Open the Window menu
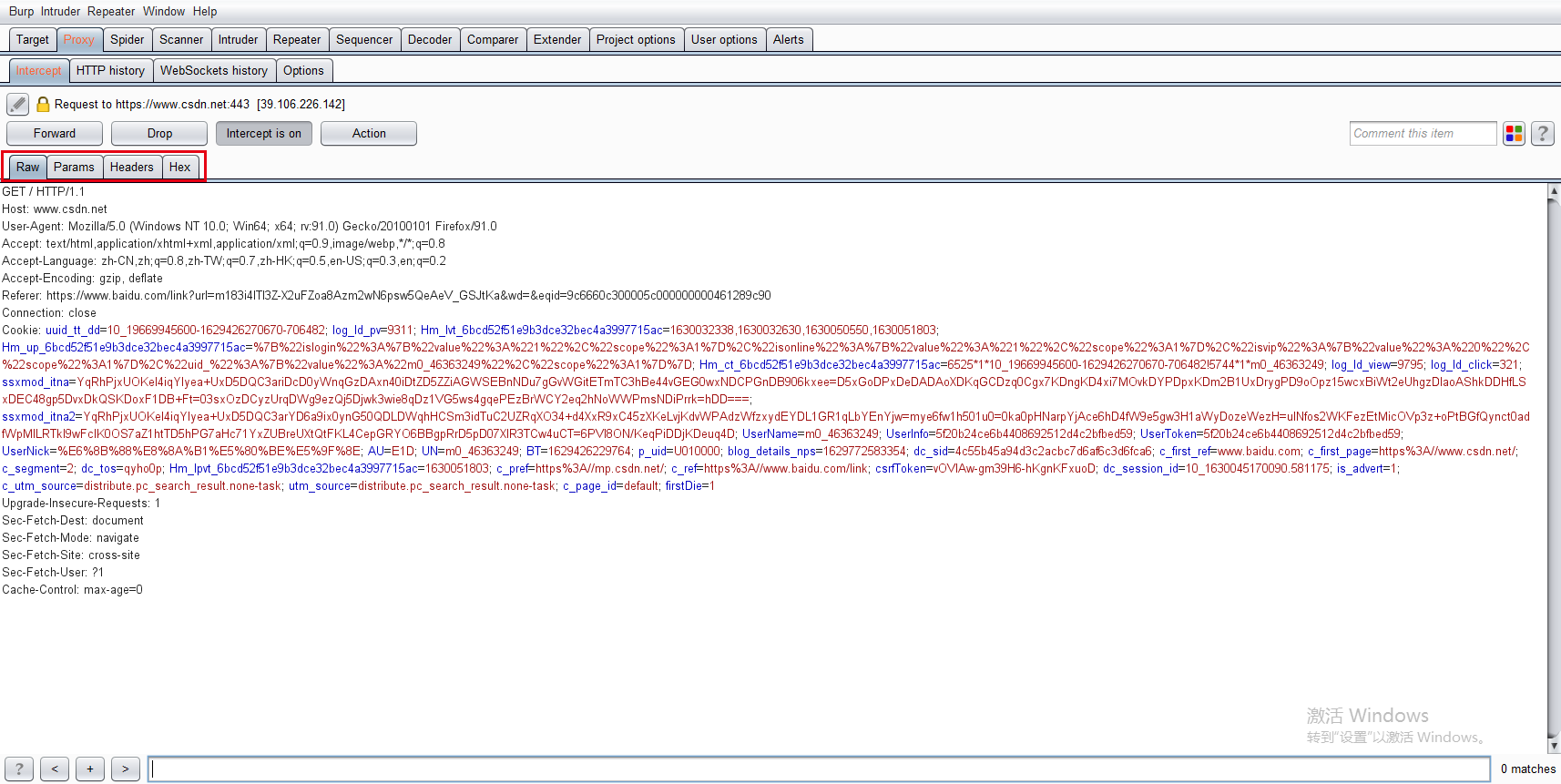1561x784 pixels. pos(164,11)
